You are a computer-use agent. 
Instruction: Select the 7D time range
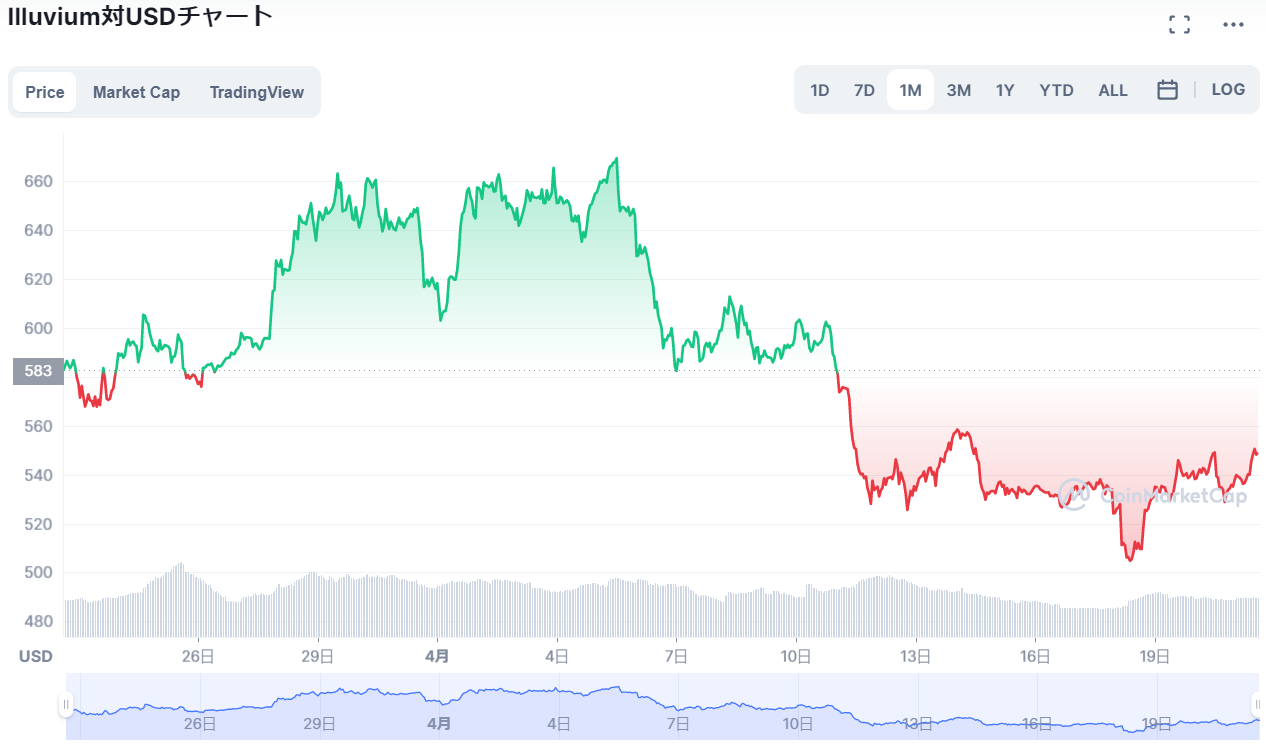pyautogui.click(x=864, y=90)
